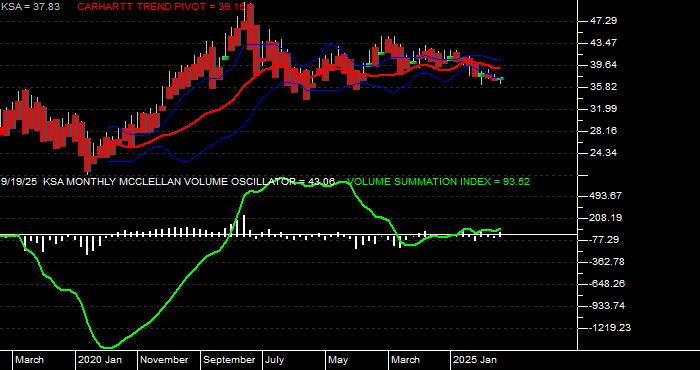Click the -77.29 oscillator axis value

point(604,240)
